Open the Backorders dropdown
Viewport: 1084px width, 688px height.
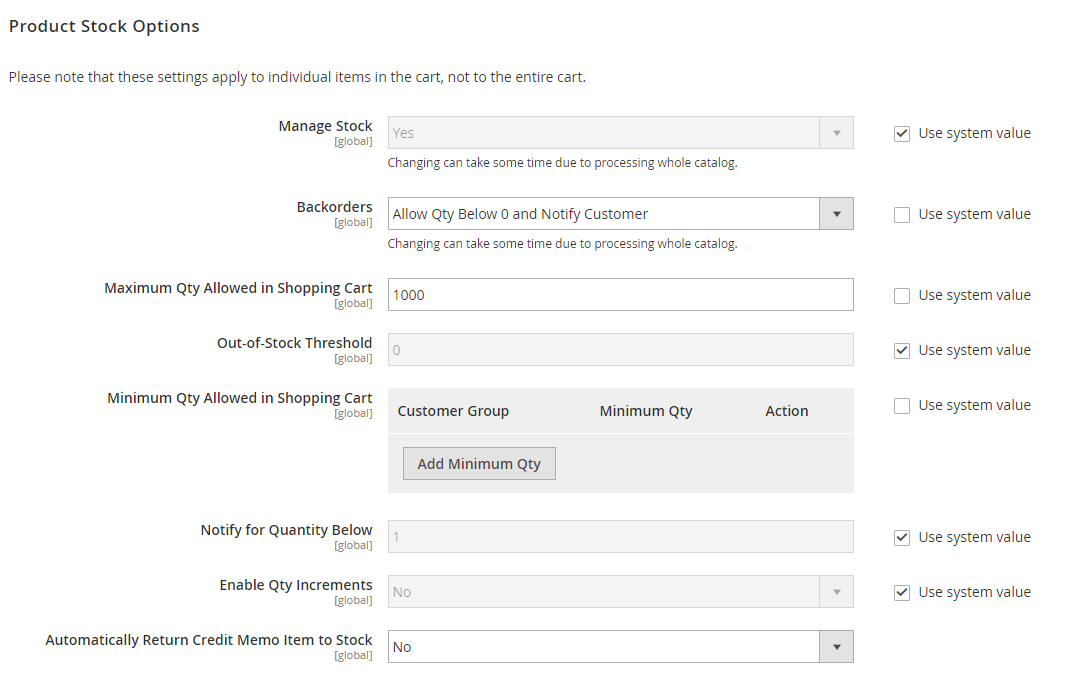tap(837, 213)
